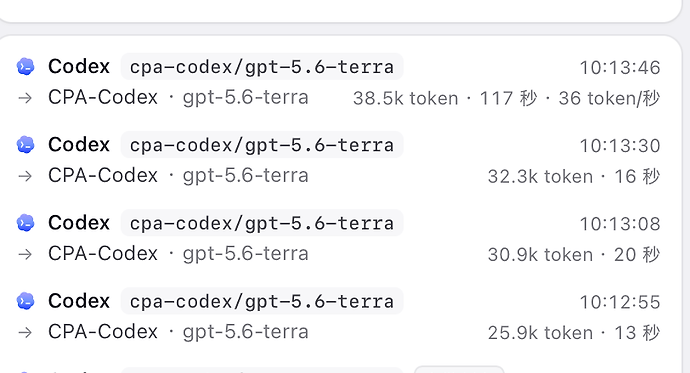Open the 32.3k token · 16 秒 stats
This screenshot has height=373, width=690.
(x=574, y=176)
